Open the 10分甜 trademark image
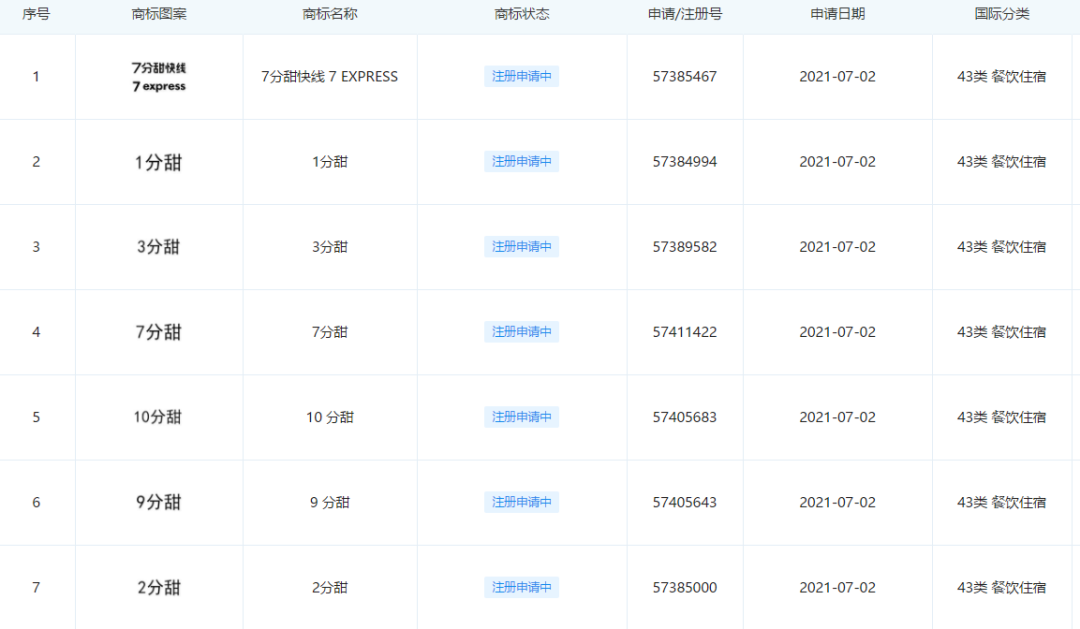This screenshot has height=629, width=1080. click(158, 417)
